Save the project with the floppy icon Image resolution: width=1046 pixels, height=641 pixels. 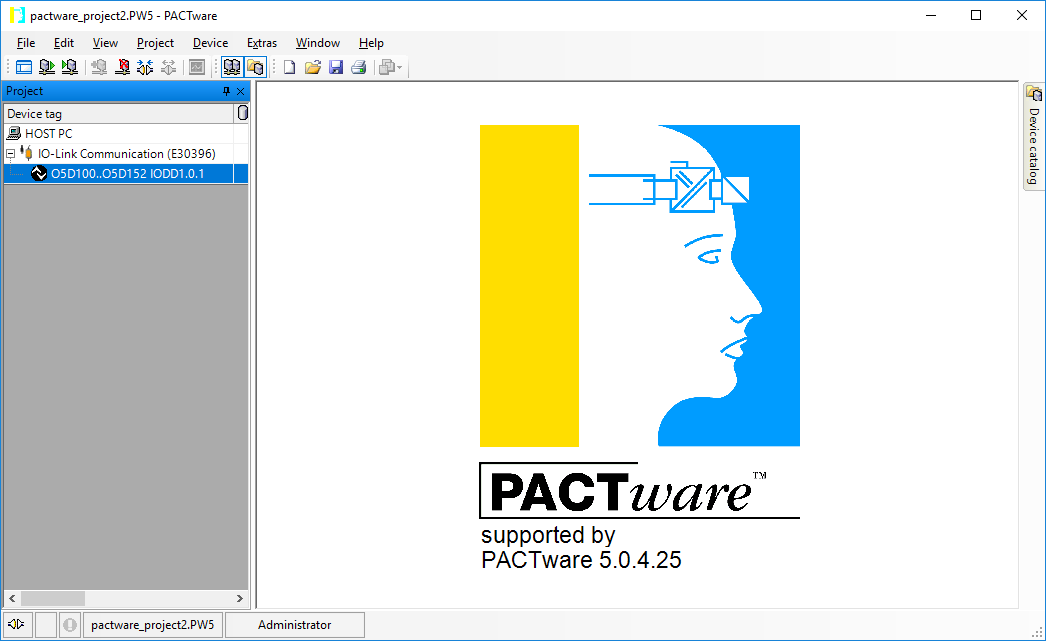pos(336,67)
